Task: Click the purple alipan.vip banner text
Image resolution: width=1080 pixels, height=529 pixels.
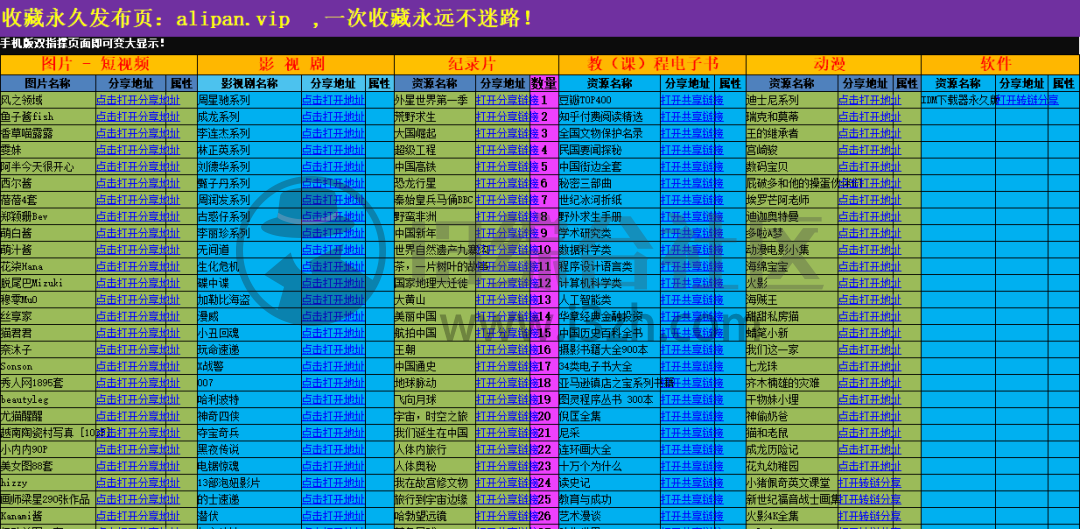Action: tap(267, 18)
